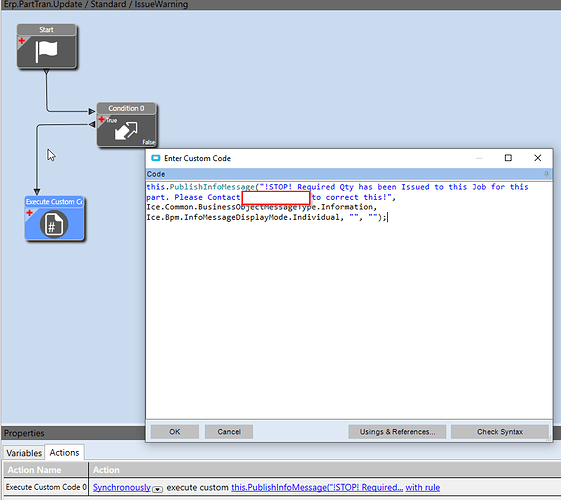Viewport: 561px width, 500px height.
Task: Click the Synchronously link
Action: (x=122, y=487)
